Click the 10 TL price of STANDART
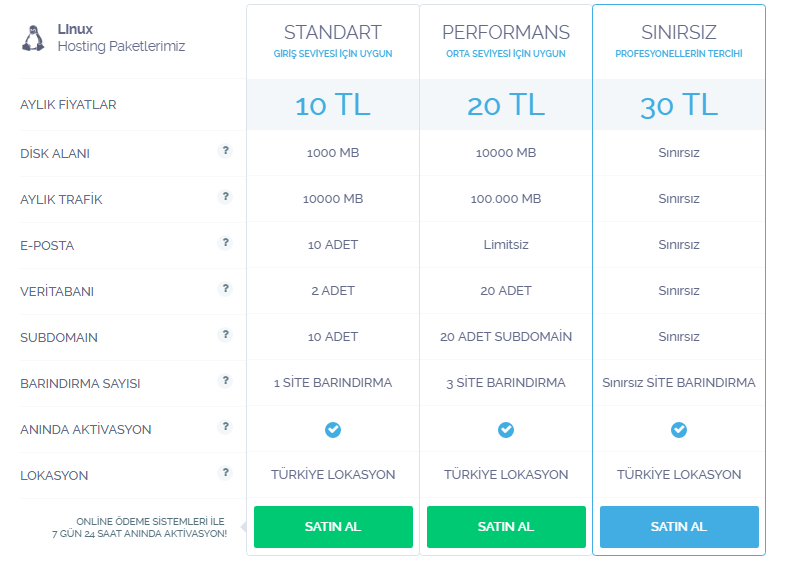This screenshot has height=570, width=796. click(x=333, y=105)
